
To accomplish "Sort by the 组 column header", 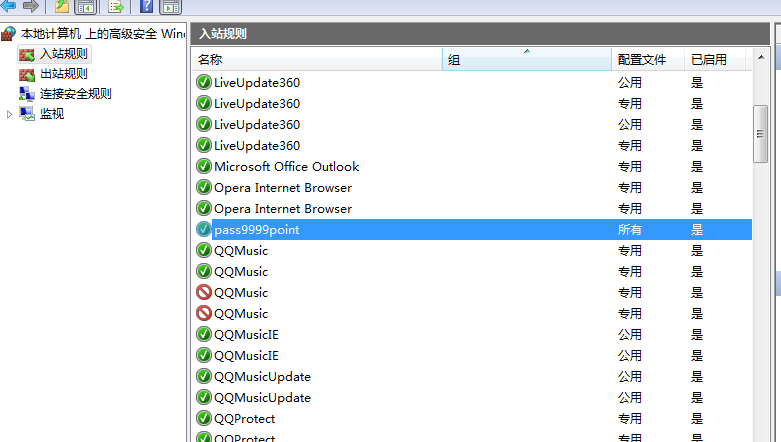I will tap(526, 60).
